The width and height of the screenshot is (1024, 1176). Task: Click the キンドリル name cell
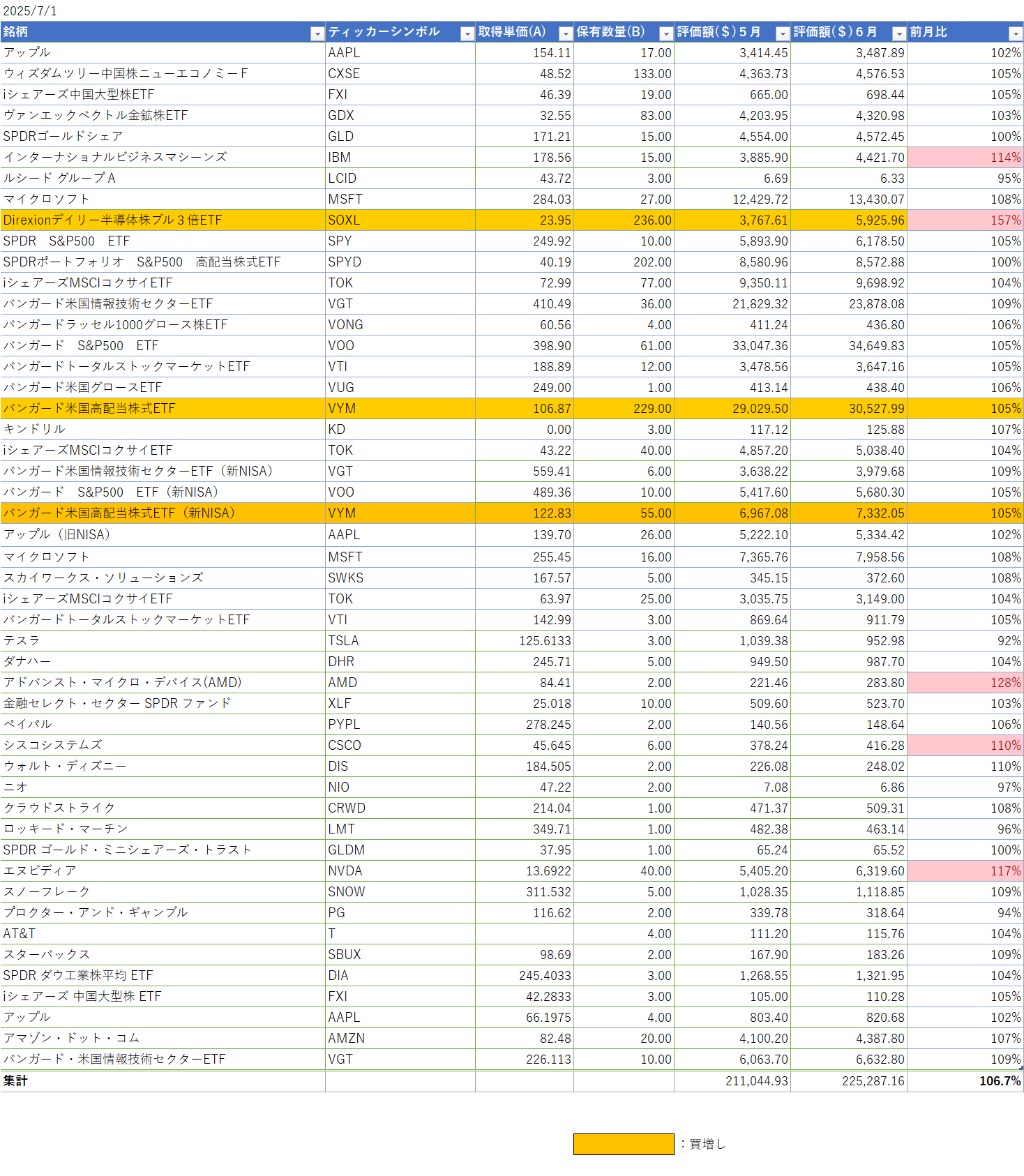163,430
